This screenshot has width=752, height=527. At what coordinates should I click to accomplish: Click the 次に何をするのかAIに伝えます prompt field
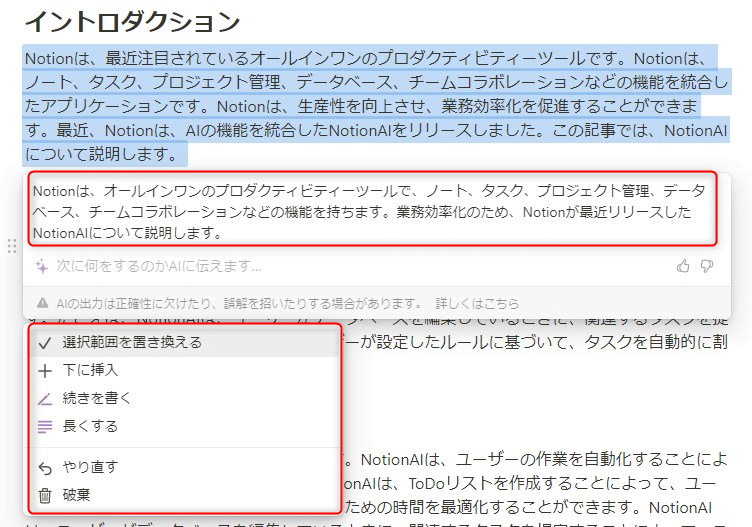[159, 266]
